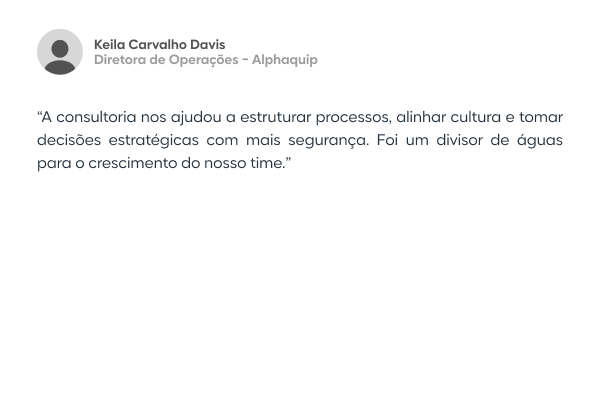Click the word "águas" in the quote
Image resolution: width=608 pixels, height=406 pixels.
point(540,138)
